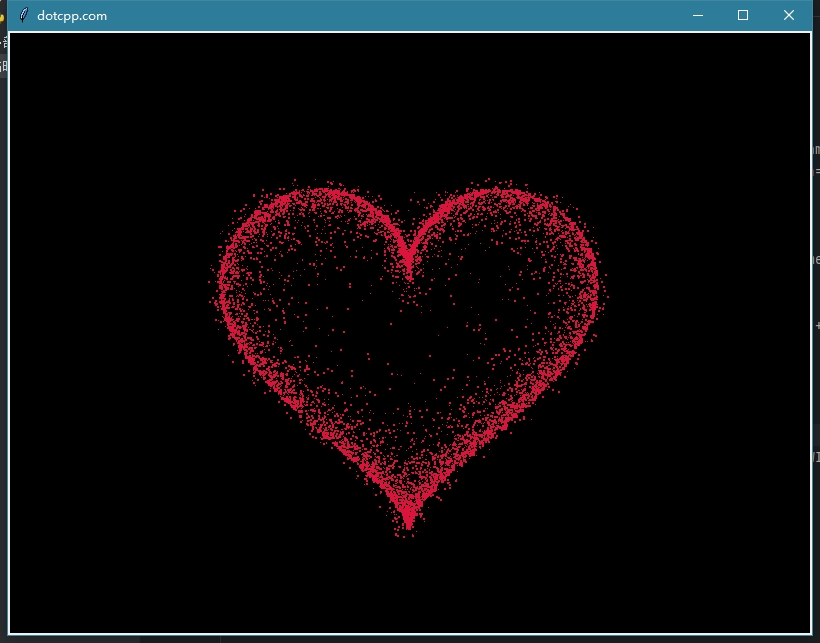
Task: Close the dotcpp.com window
Action: (x=789, y=15)
